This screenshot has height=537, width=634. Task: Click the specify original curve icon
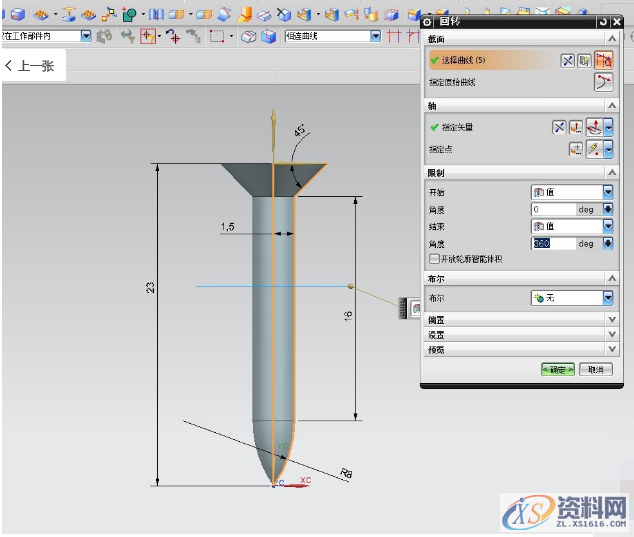[x=603, y=82]
